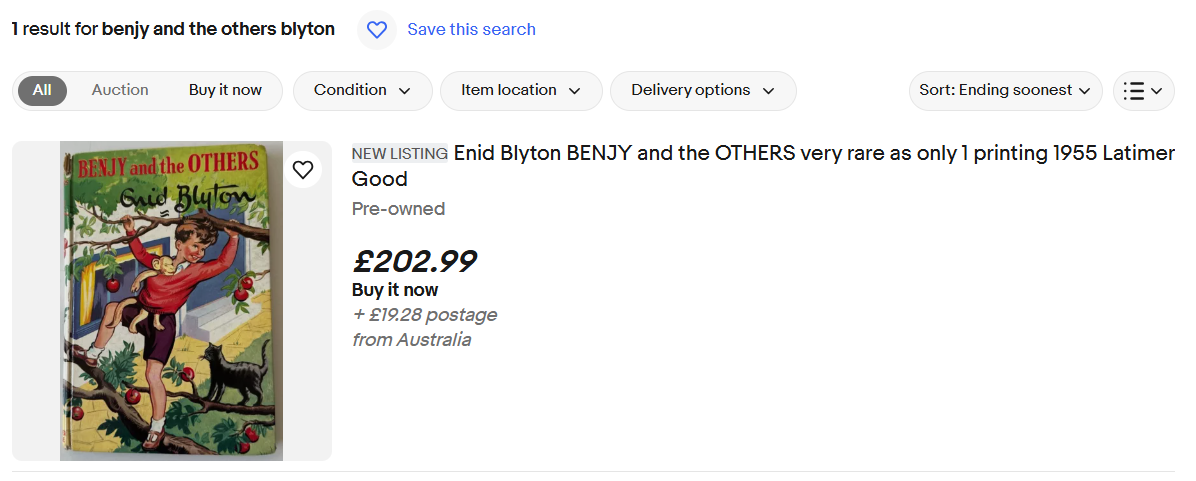
Task: Filter by the Buy it now tab
Action: coord(225,90)
